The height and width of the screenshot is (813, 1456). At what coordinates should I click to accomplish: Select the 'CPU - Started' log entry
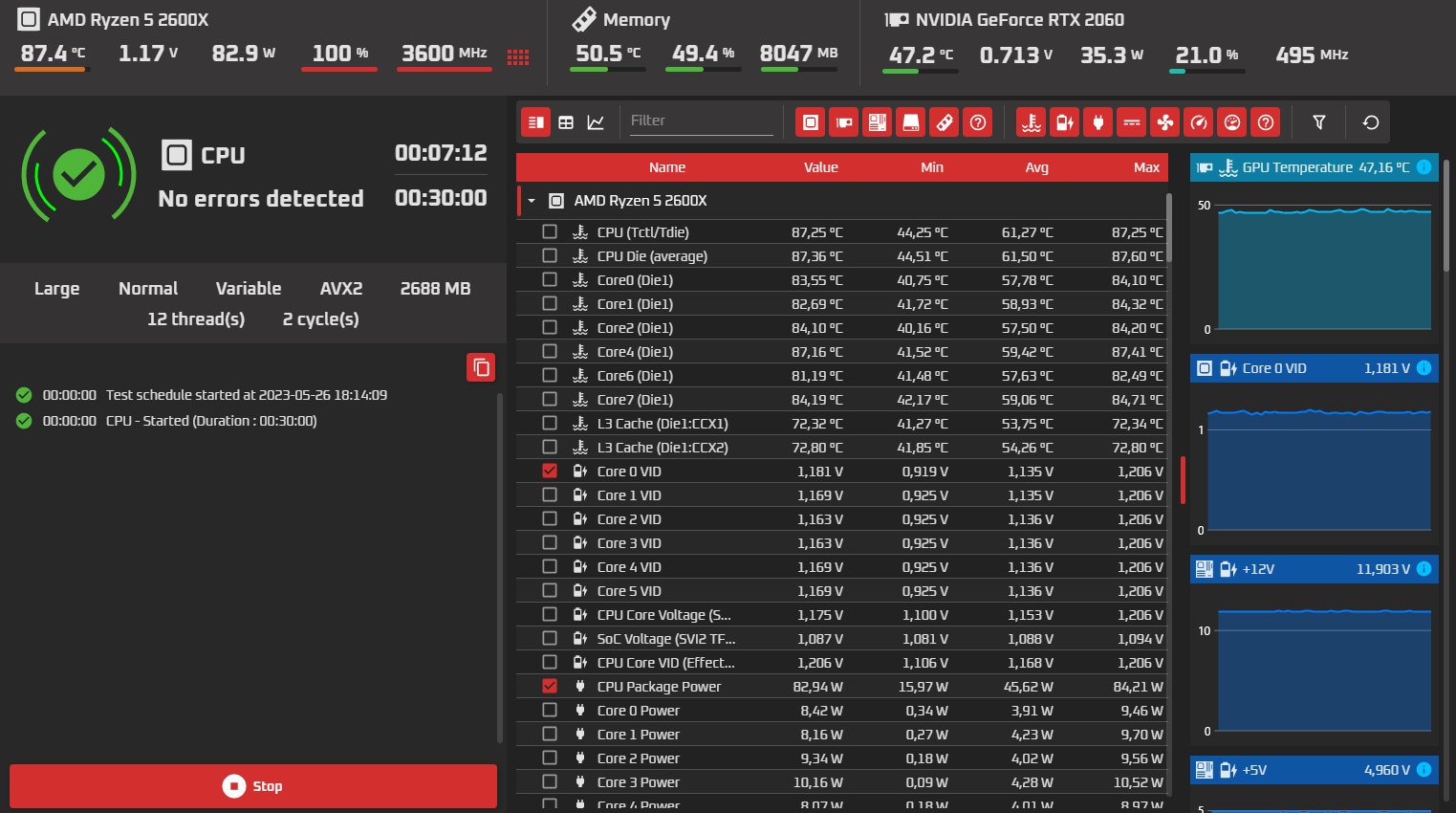[211, 421]
